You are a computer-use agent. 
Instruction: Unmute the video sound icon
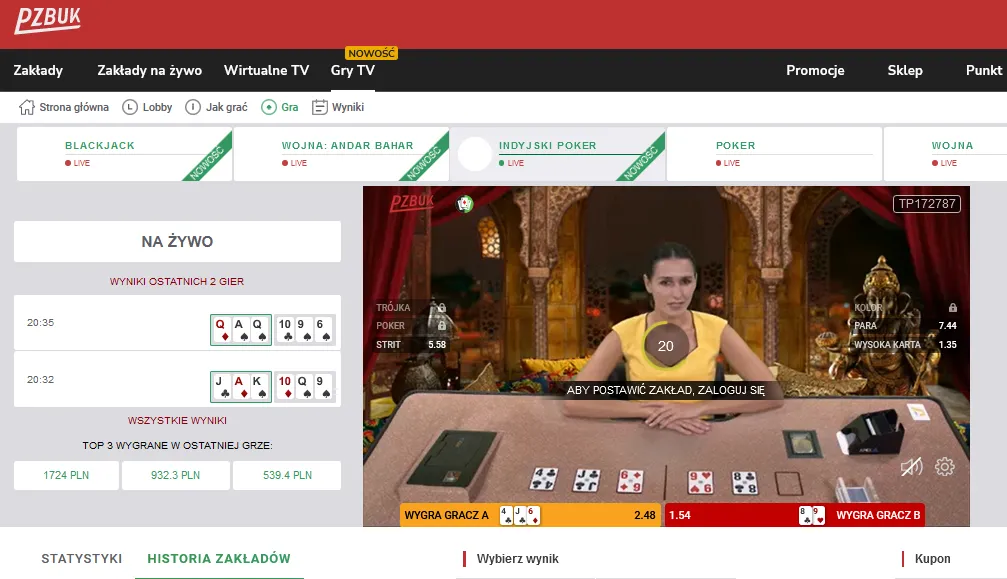(911, 467)
